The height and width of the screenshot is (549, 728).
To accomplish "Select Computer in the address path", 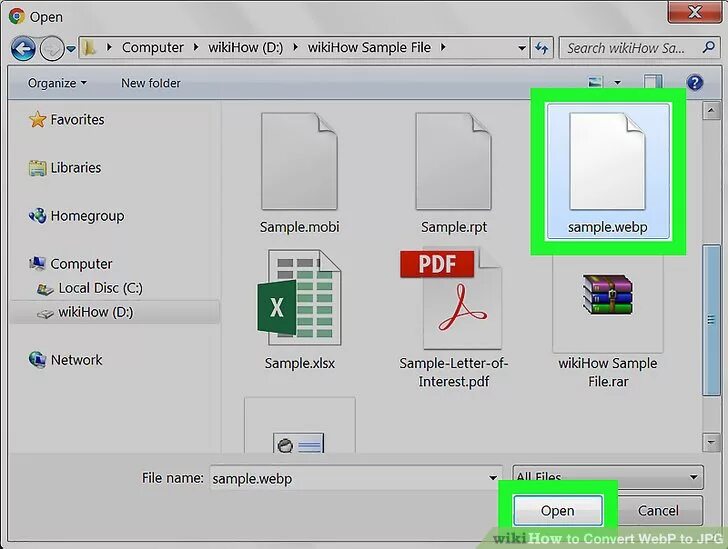I will pos(153,47).
